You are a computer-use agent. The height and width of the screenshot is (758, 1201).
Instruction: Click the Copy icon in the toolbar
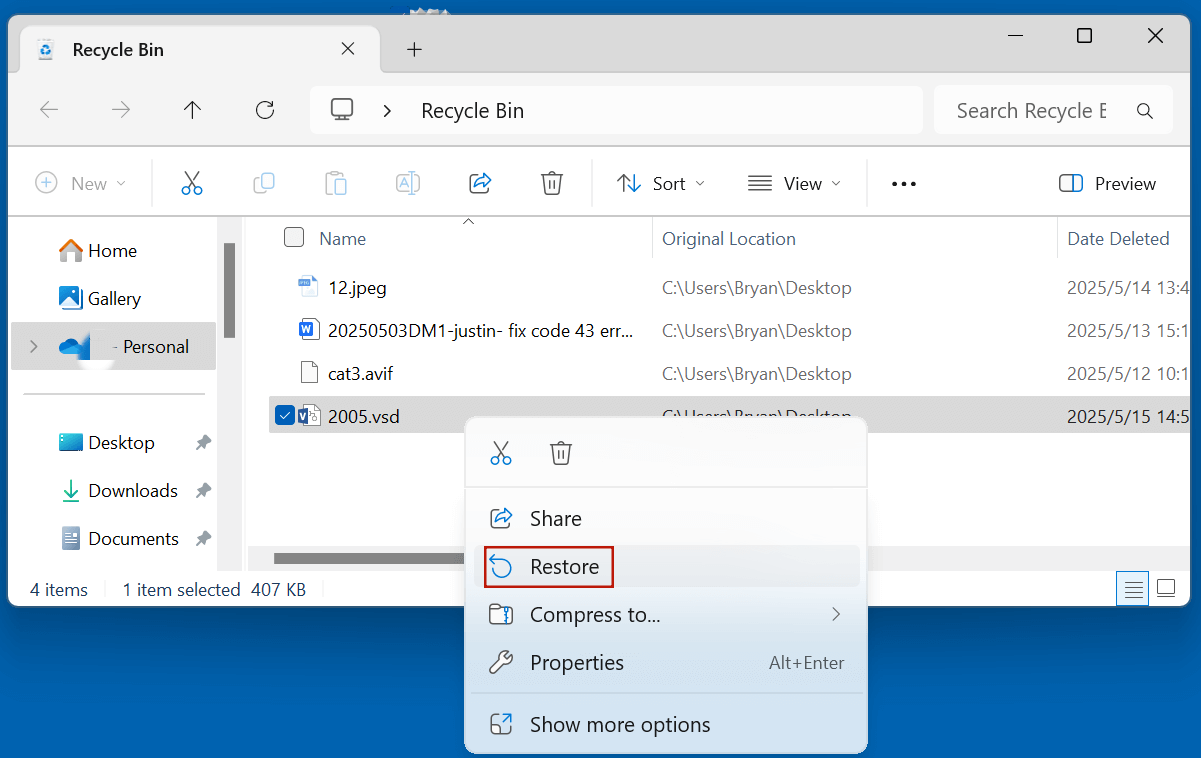(263, 183)
